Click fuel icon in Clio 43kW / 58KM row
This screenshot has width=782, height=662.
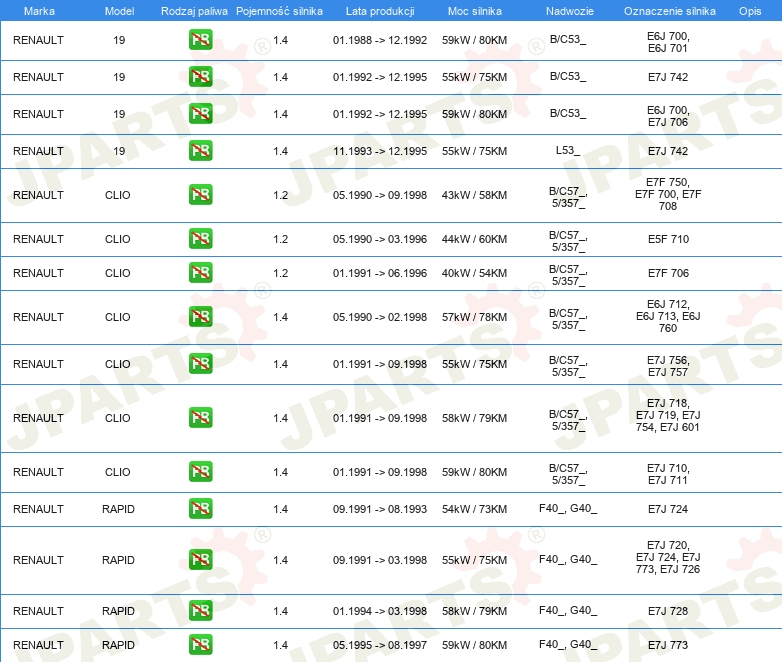200,195
